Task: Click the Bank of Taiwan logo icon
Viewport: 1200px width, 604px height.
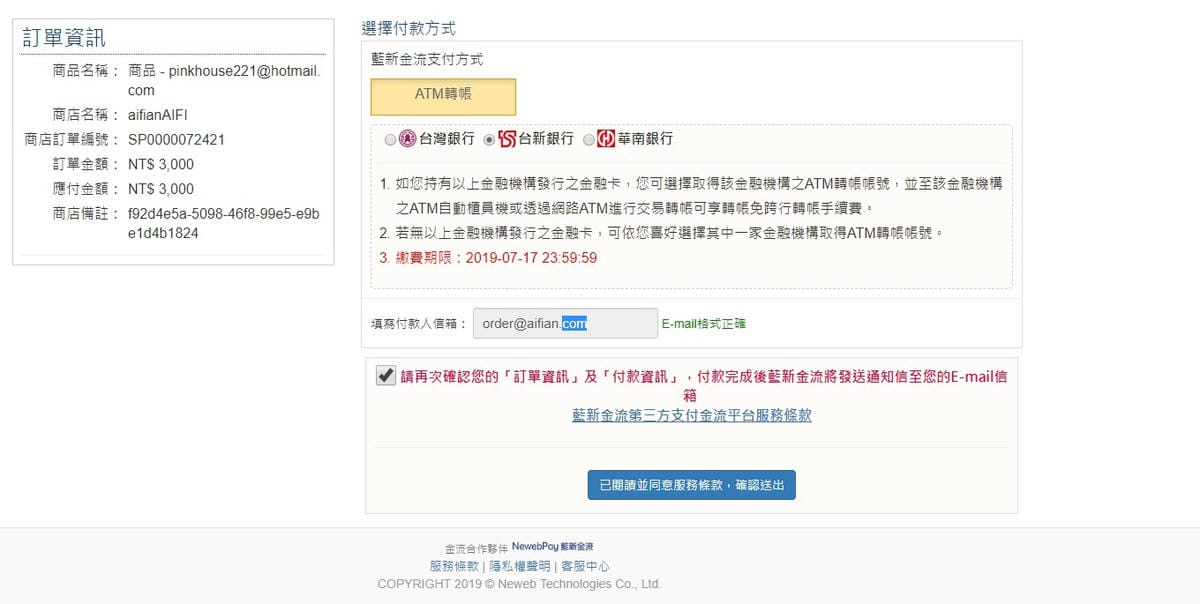Action: [x=407, y=139]
